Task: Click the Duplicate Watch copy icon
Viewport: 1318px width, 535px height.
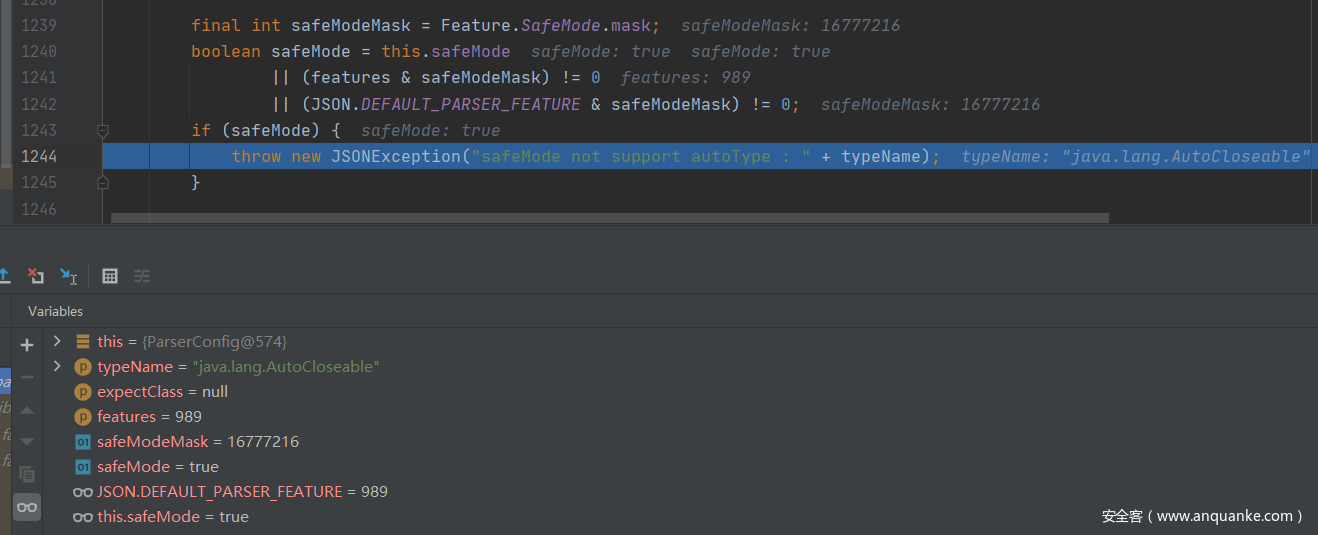Action: [27, 474]
